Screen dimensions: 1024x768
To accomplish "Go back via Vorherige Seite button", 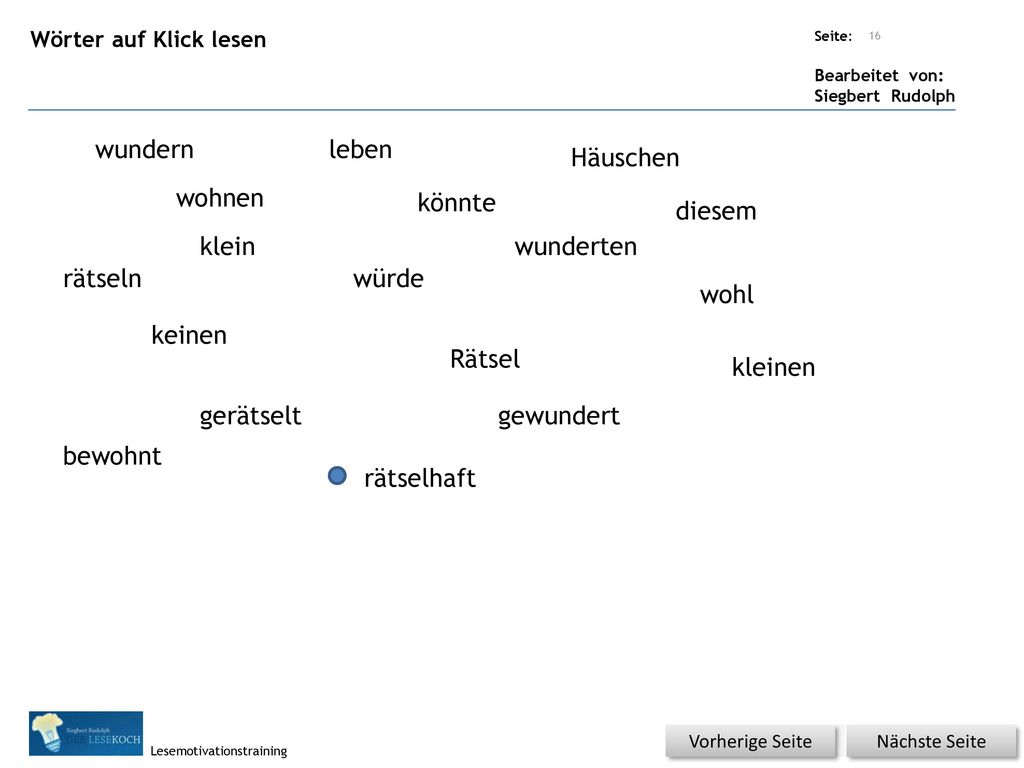I will tap(750, 742).
